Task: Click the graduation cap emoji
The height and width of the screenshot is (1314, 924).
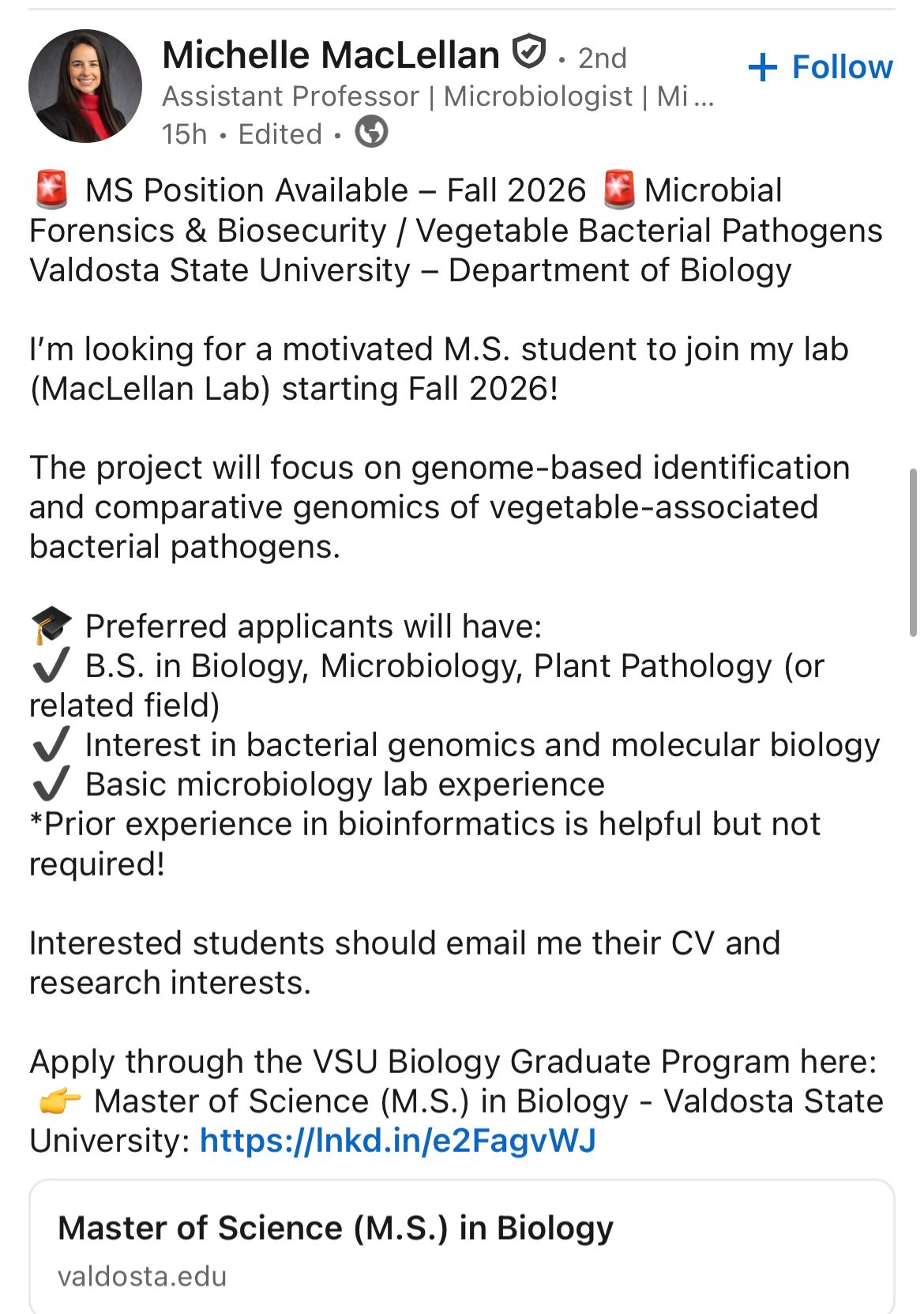Action: tap(51, 626)
